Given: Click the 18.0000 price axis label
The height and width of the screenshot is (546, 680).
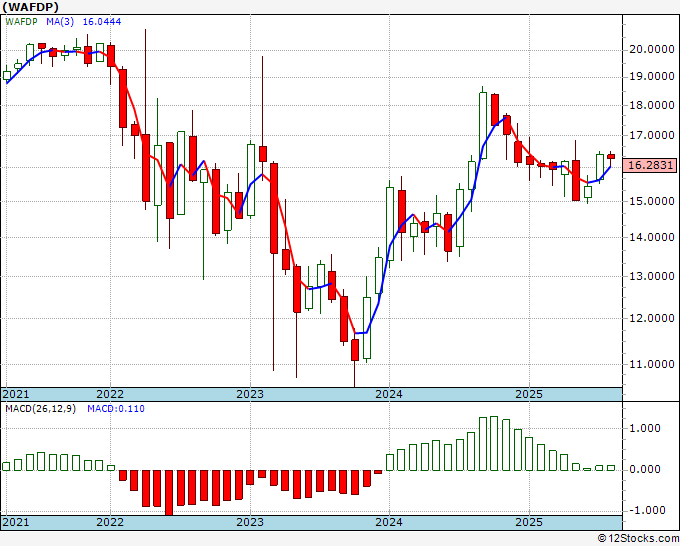Looking at the screenshot, I should click(x=652, y=105).
